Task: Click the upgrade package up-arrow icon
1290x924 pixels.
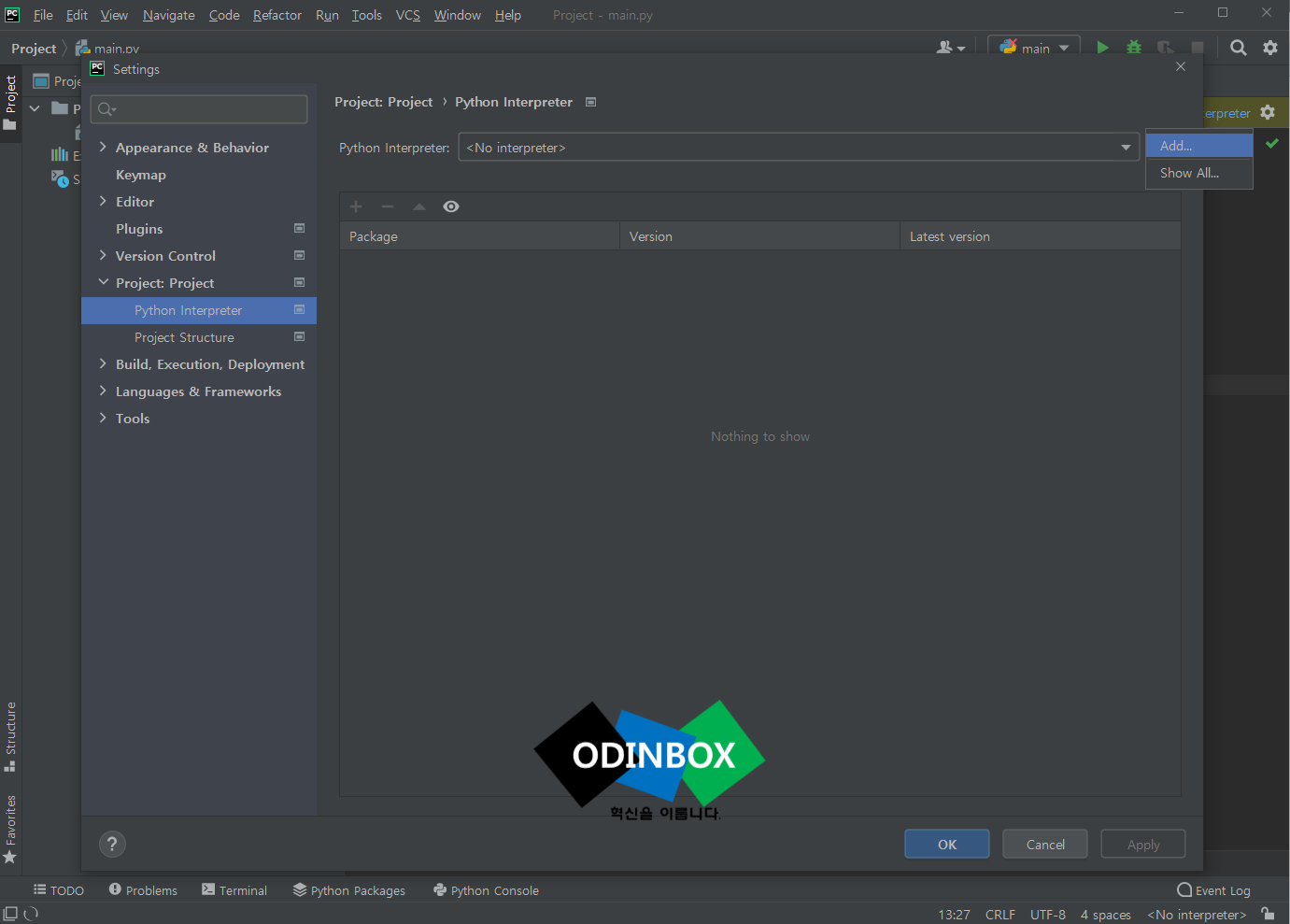Action: point(419,206)
